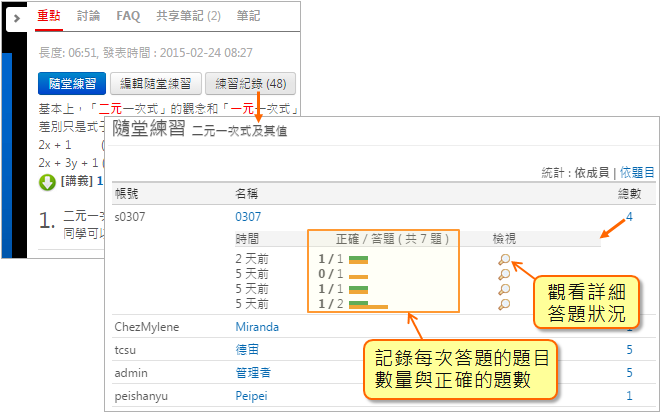Click the magnifier icon in the last attempt row
Image resolution: width=662 pixels, height=414 pixels.
pyautogui.click(x=505, y=304)
